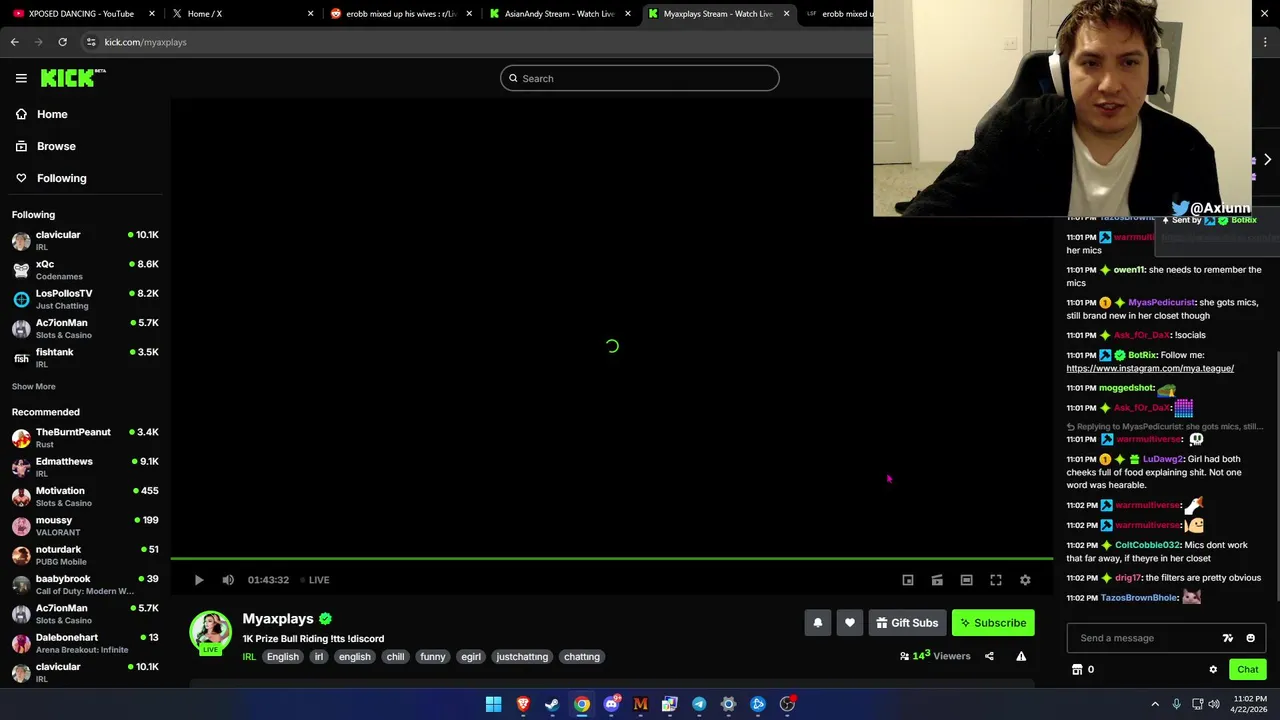
Task: Click the Kick logo
Action: pyautogui.click(x=73, y=78)
